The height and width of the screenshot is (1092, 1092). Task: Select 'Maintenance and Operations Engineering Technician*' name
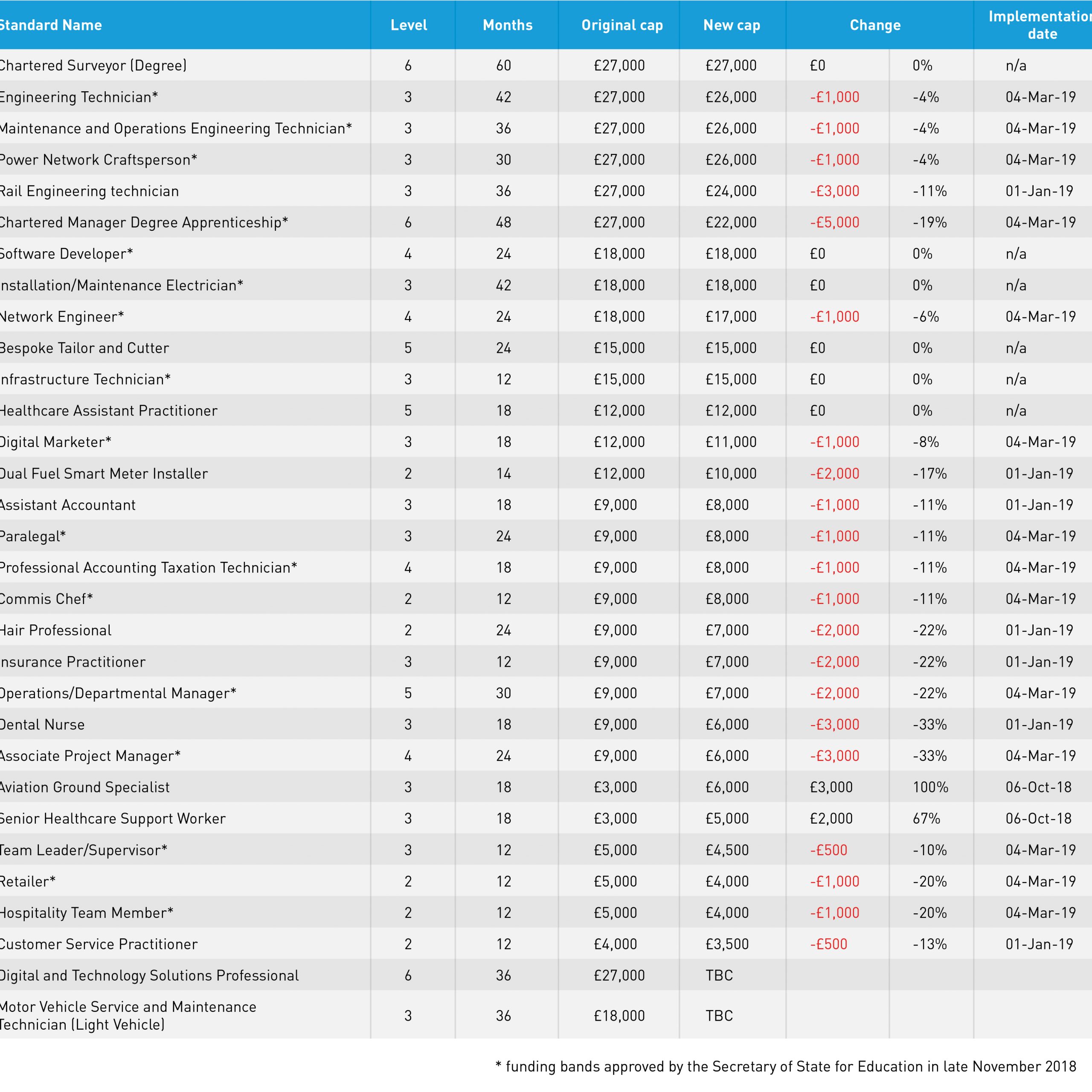pyautogui.click(x=176, y=128)
